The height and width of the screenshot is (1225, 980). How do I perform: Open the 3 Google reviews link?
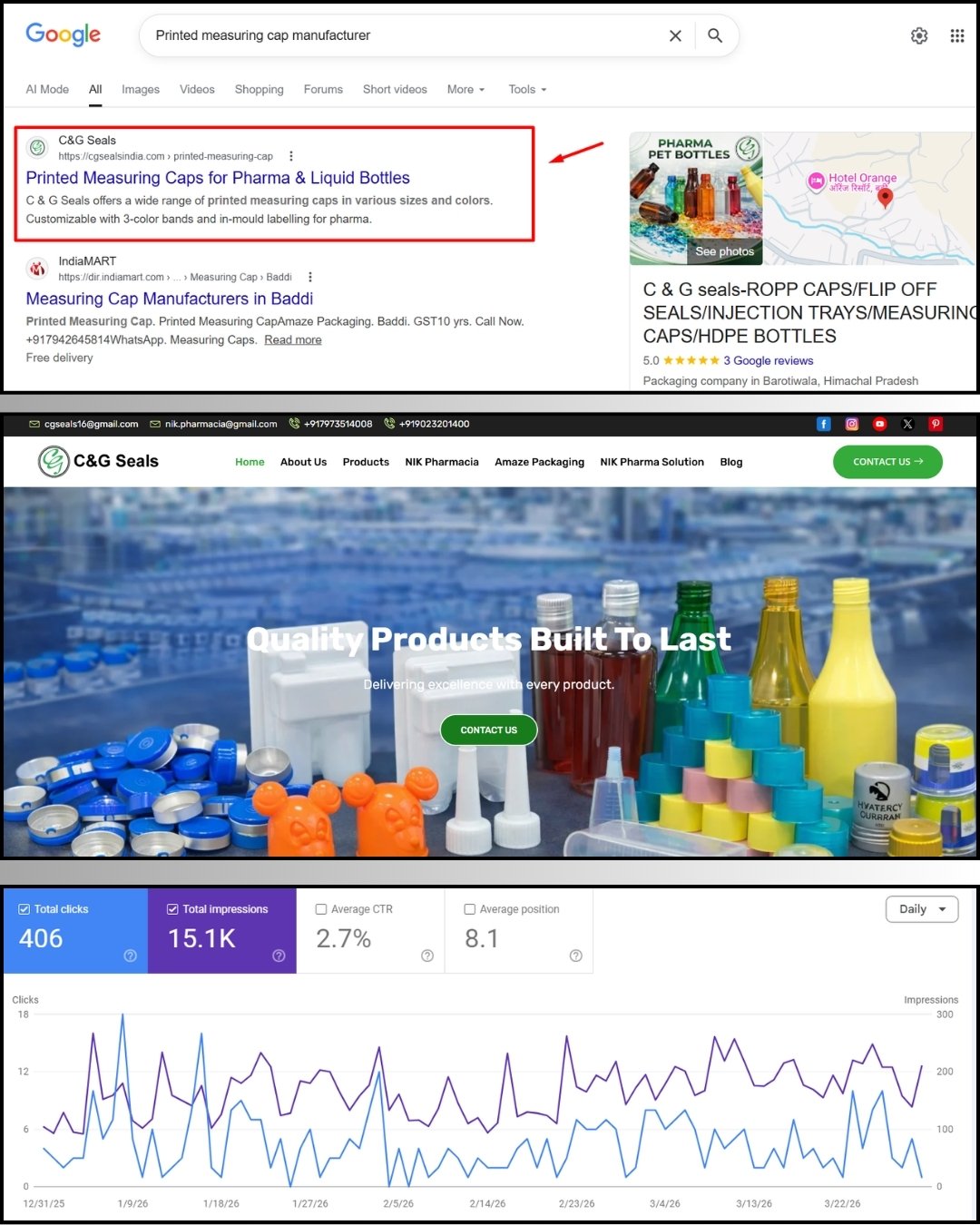pos(769,360)
